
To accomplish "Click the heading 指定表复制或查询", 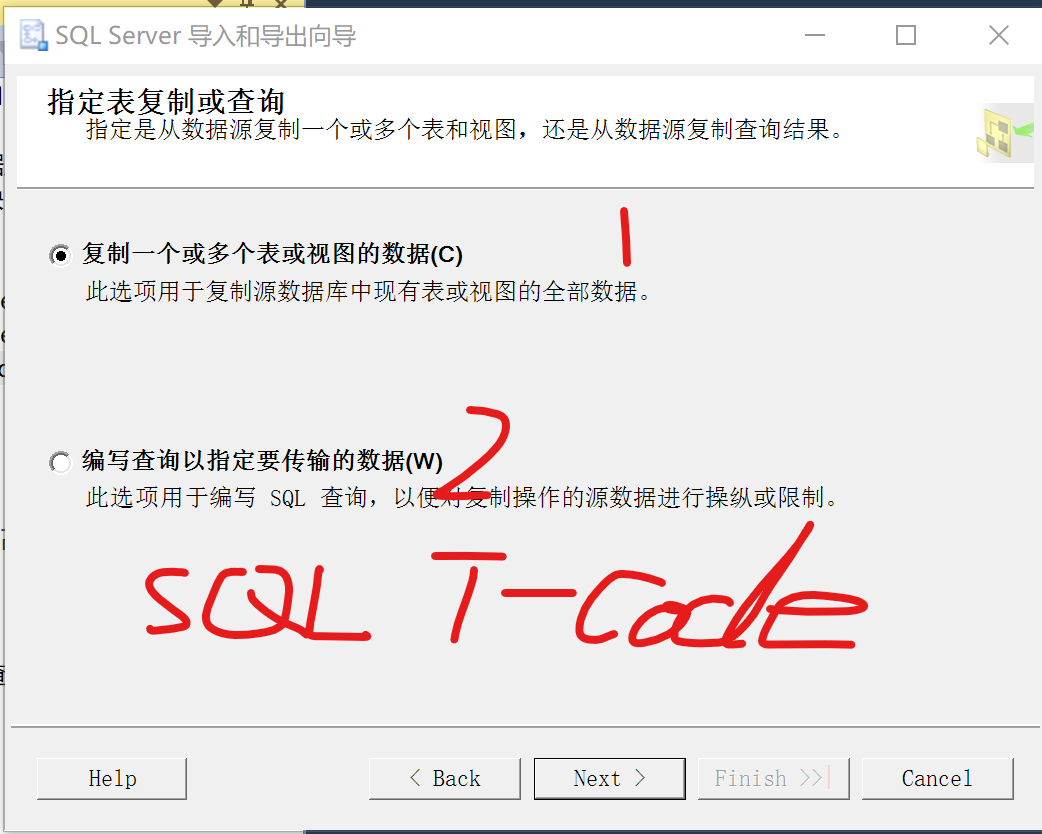I will tap(166, 102).
